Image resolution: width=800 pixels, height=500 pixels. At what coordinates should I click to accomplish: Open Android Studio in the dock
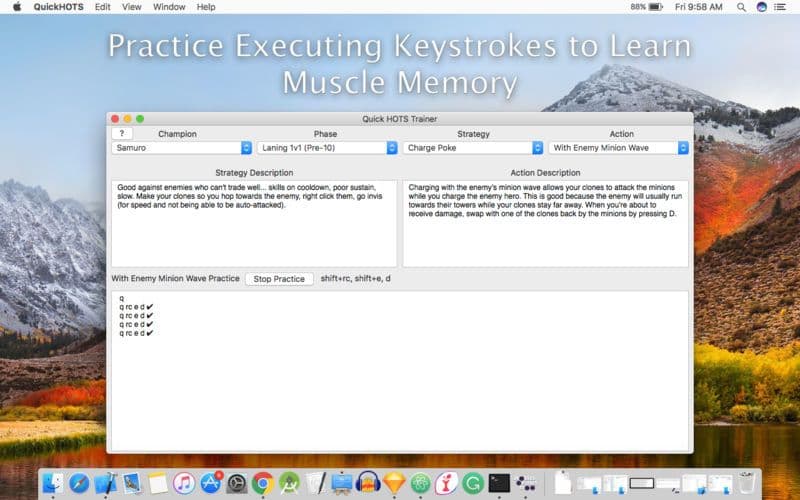[x=289, y=483]
